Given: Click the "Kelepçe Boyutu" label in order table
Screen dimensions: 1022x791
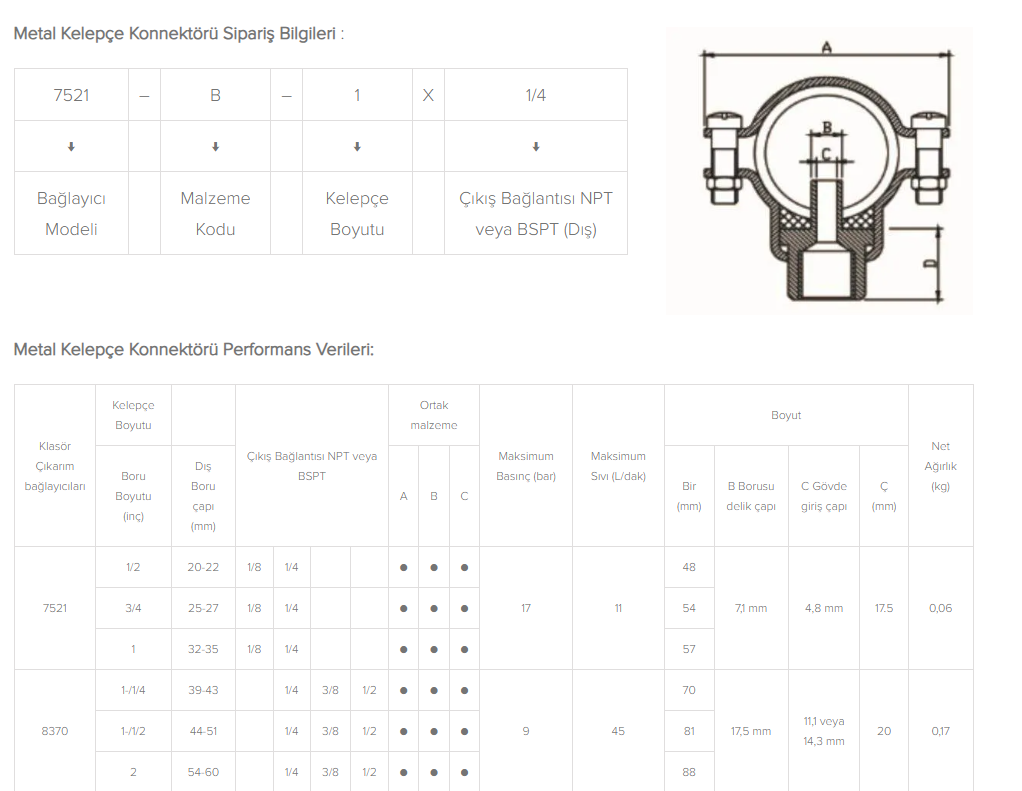Looking at the screenshot, I should point(357,213).
